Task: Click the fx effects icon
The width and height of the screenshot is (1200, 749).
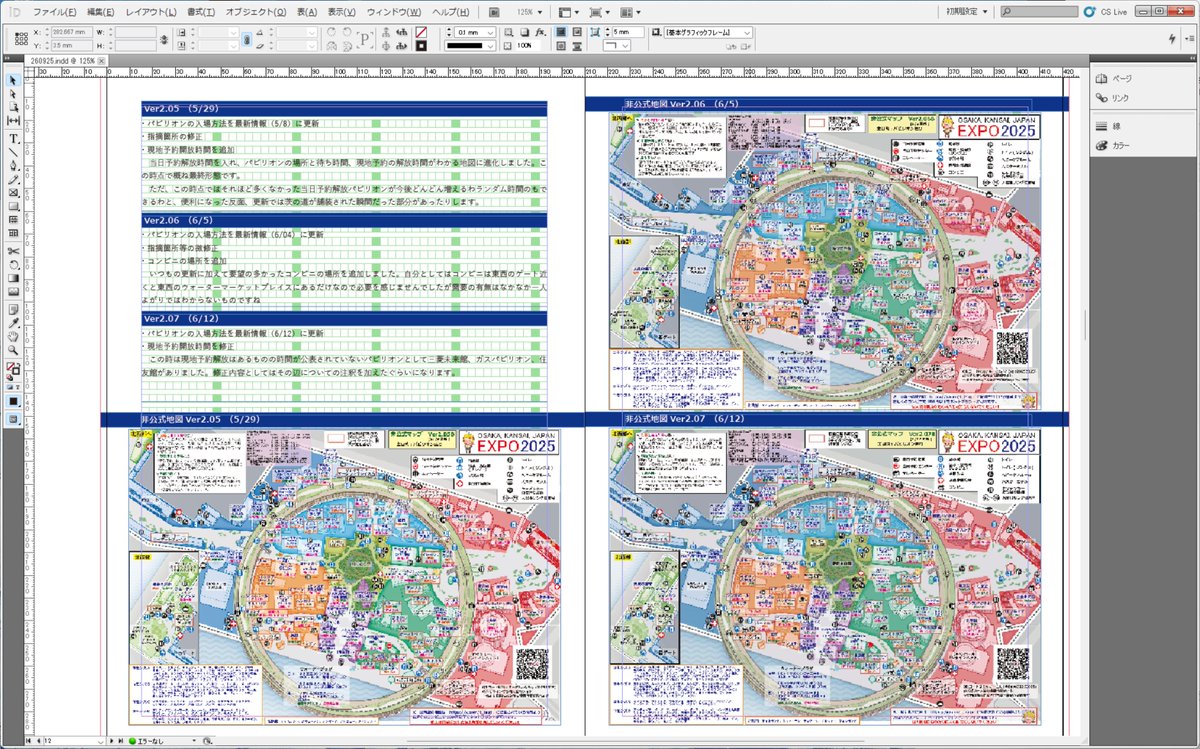Action: 539,33
